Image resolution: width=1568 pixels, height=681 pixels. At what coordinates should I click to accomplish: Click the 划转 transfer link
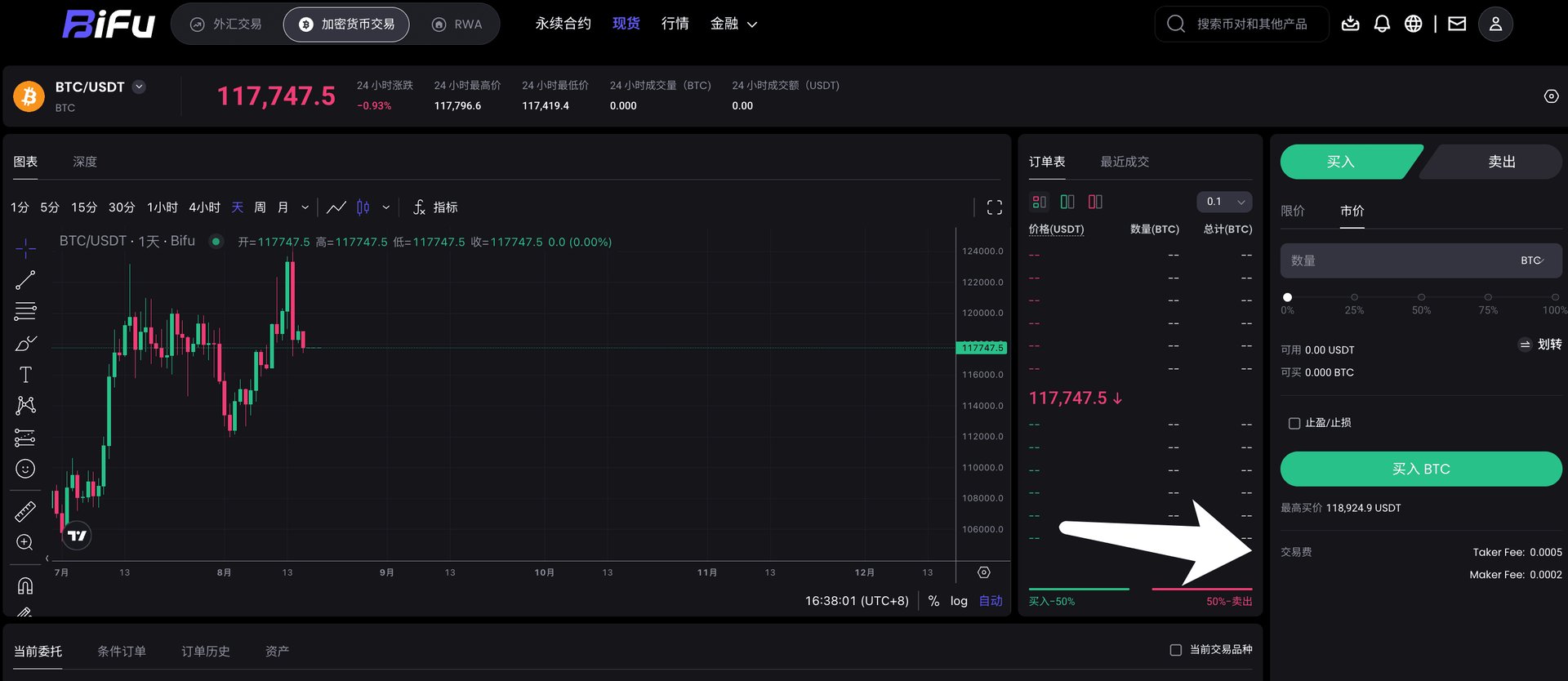click(x=1540, y=345)
